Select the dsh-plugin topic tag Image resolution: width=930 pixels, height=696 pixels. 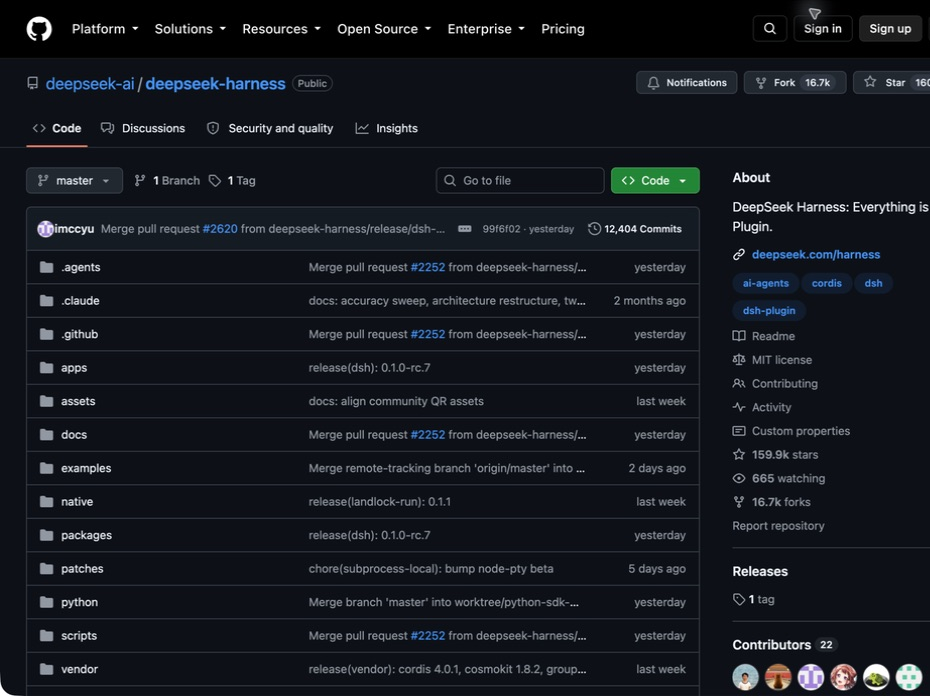[x=769, y=311]
